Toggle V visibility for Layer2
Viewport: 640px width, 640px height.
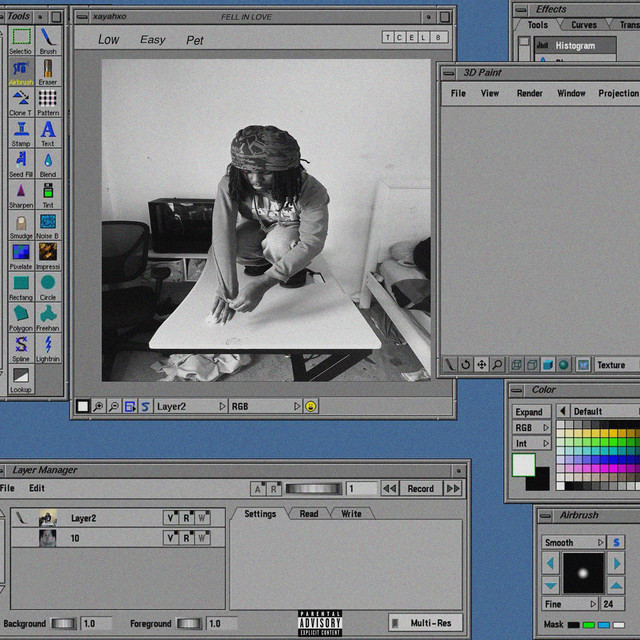pyautogui.click(x=171, y=518)
